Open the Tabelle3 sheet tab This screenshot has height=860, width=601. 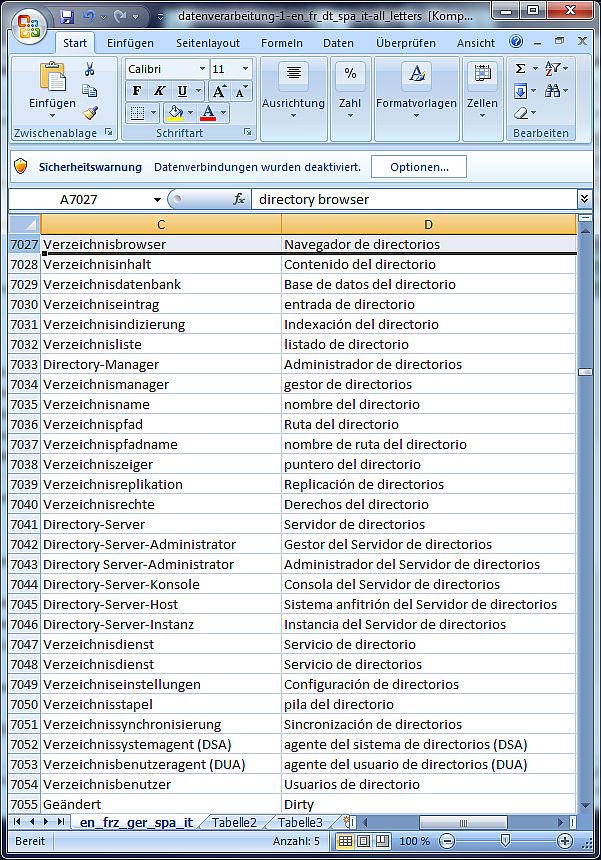(x=300, y=822)
